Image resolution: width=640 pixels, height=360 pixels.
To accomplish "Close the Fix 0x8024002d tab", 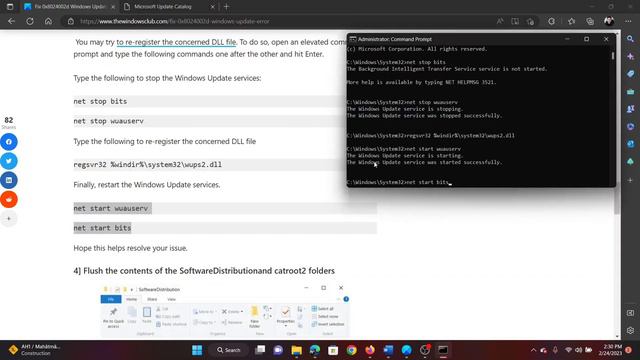I will click(x=113, y=7).
